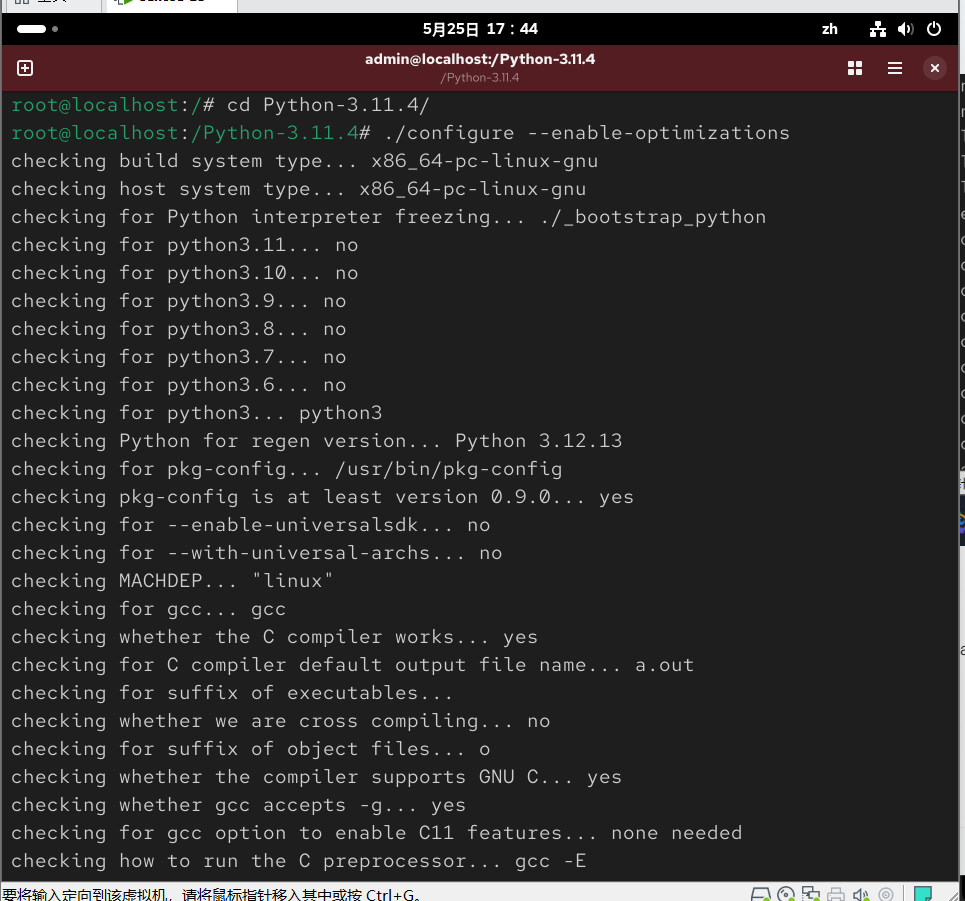This screenshot has height=901, width=965.
Task: Click the line 'checking host system type'
Action: click(298, 189)
